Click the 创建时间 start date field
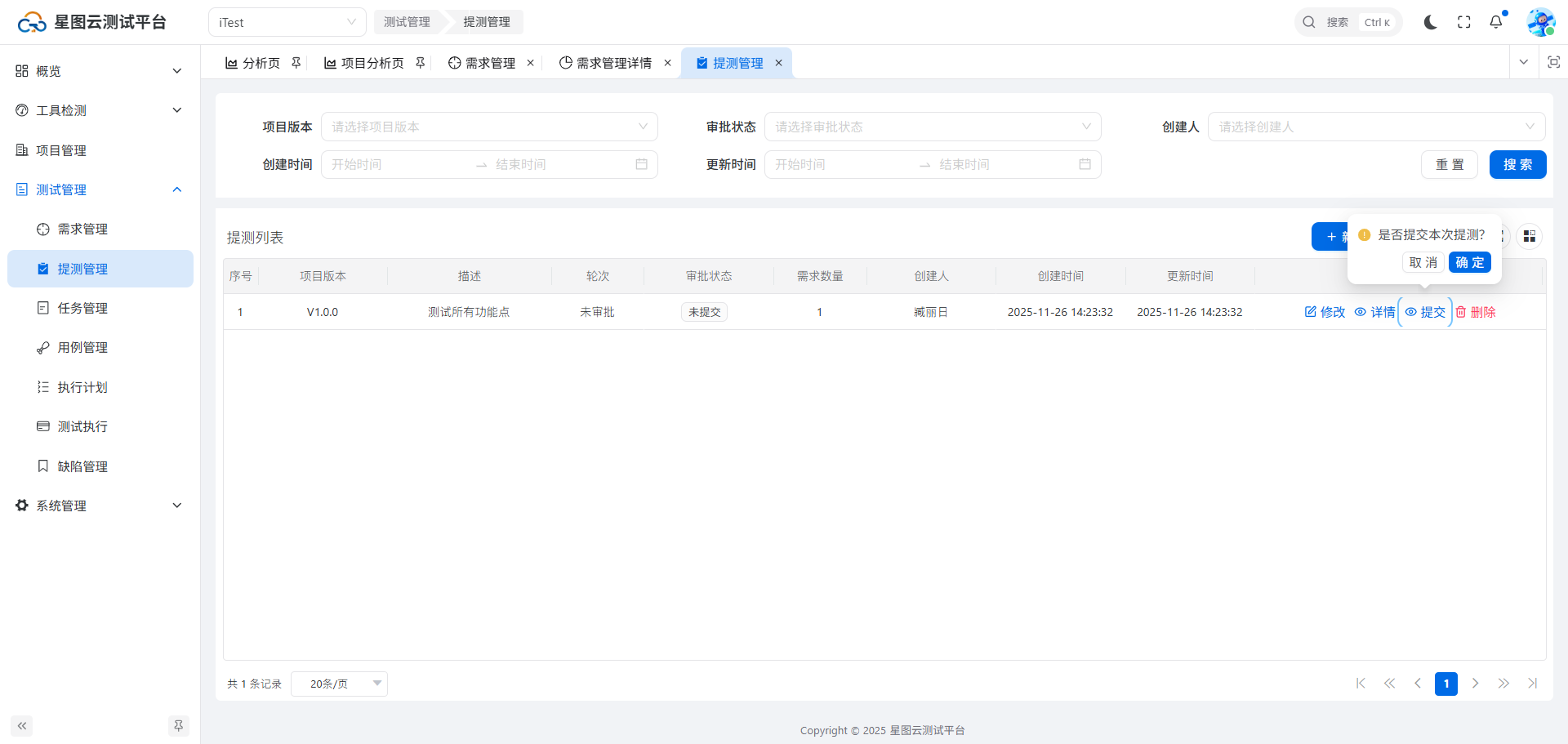The image size is (1568, 744). (396, 164)
